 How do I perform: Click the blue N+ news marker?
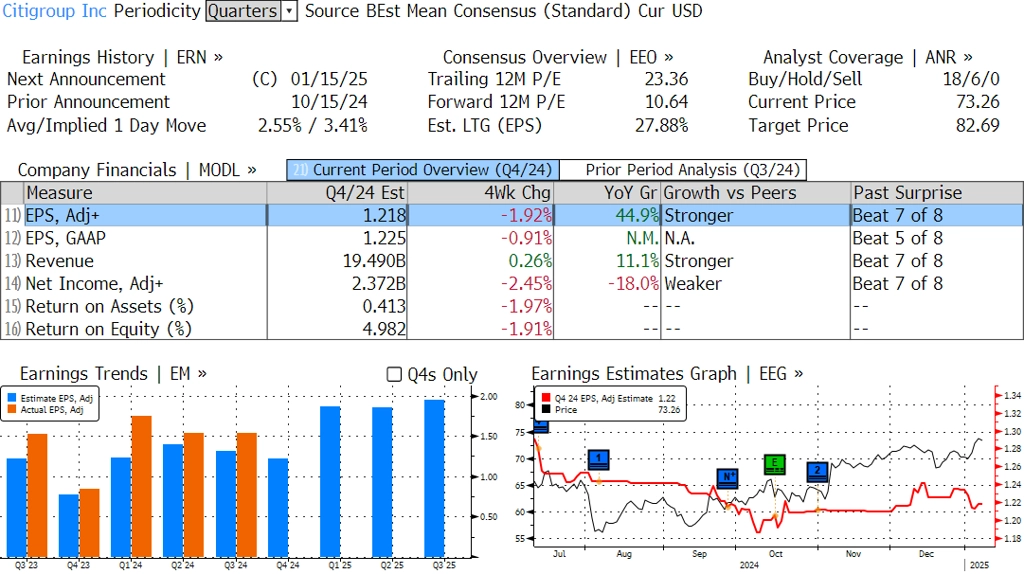click(728, 476)
